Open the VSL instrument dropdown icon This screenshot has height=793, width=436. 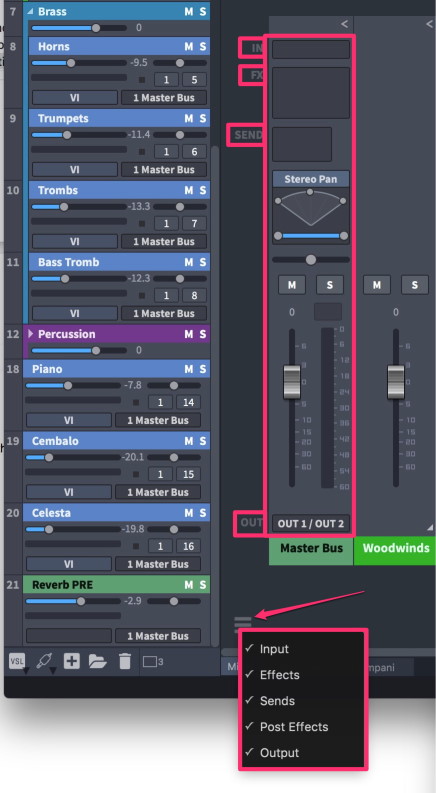coord(18,662)
